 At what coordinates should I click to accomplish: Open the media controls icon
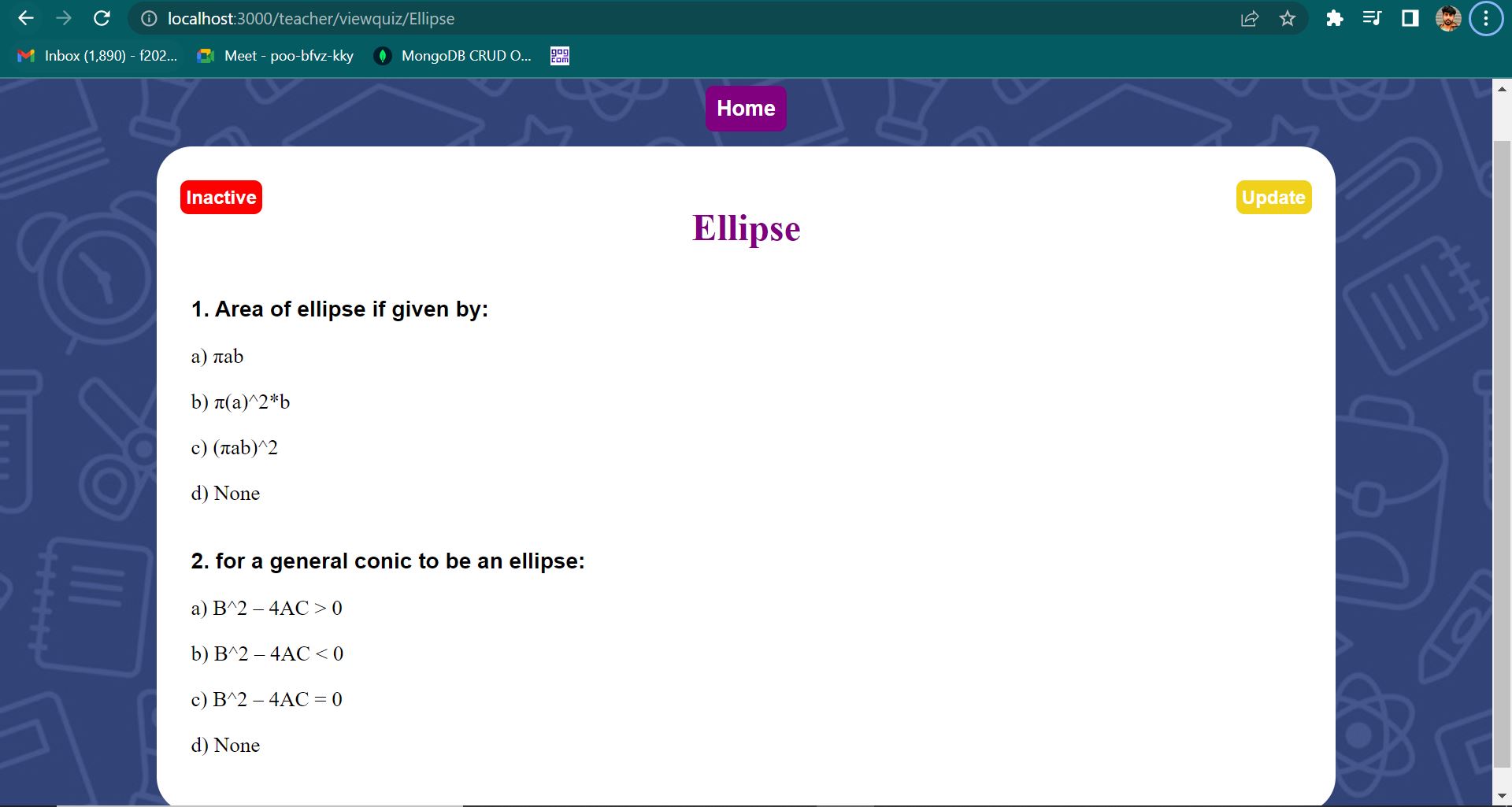pyautogui.click(x=1372, y=18)
